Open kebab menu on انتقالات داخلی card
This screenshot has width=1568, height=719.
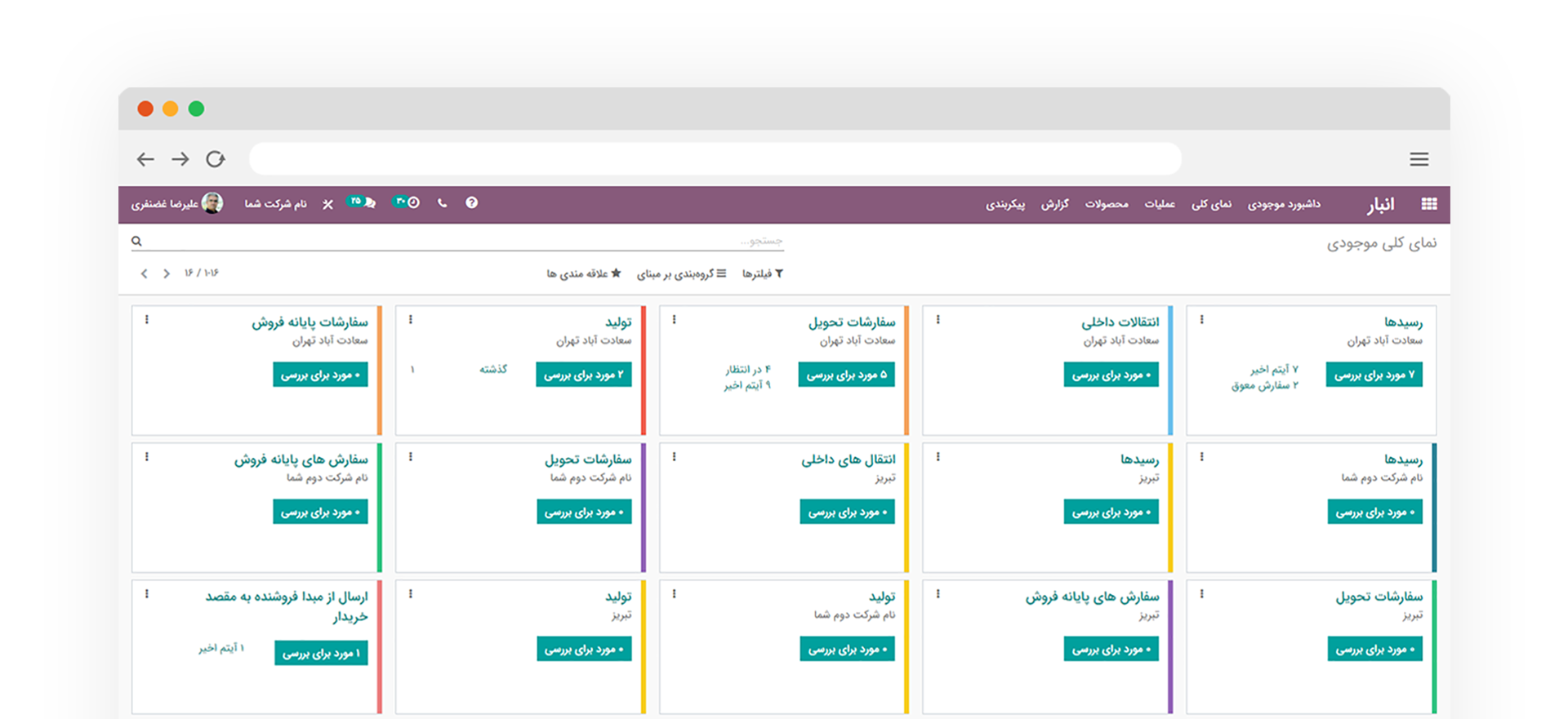coord(938,320)
